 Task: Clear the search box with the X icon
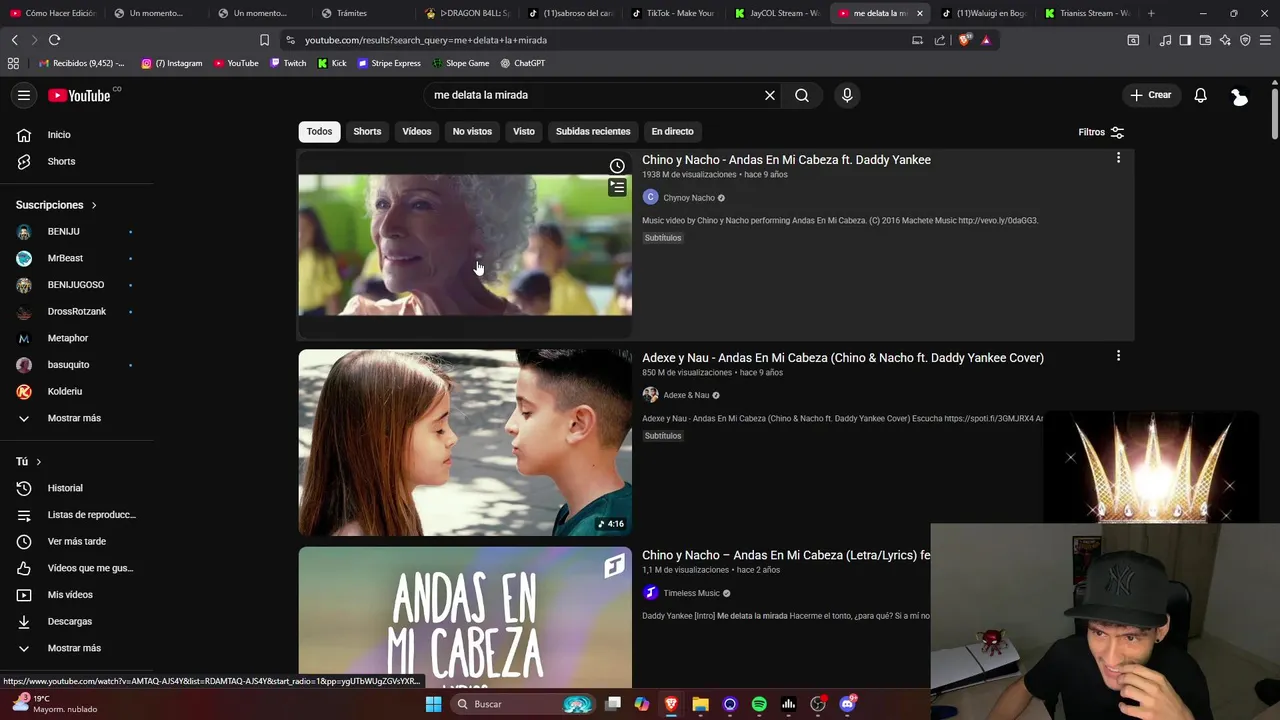pos(770,95)
